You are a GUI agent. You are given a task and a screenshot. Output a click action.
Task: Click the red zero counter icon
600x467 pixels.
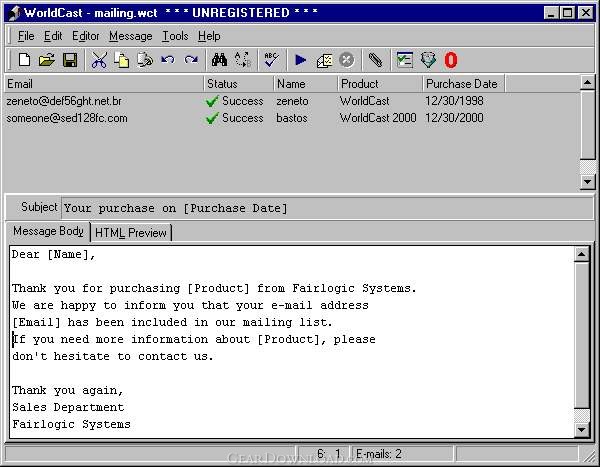451,60
